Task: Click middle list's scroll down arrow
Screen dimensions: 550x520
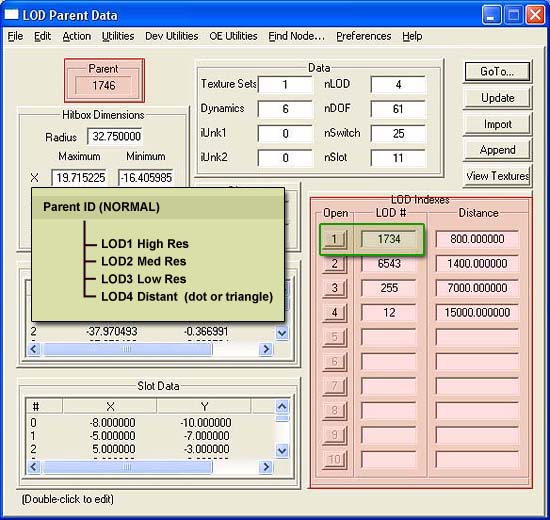Action: [x=282, y=333]
